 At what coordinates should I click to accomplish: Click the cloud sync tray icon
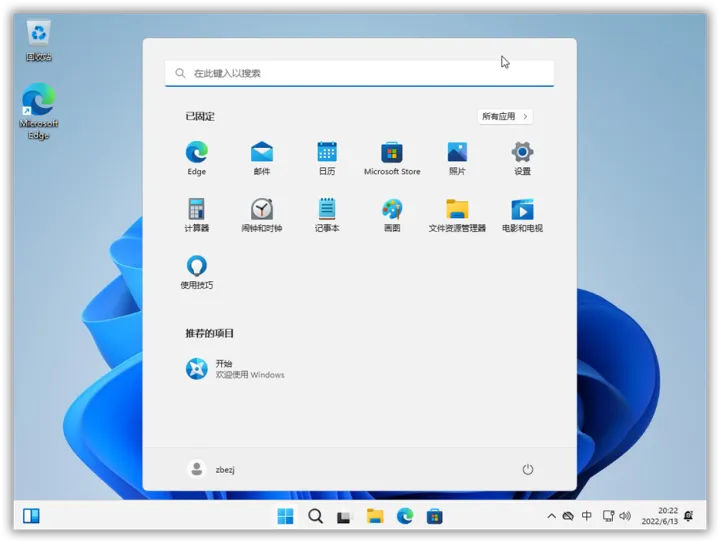coord(568,516)
